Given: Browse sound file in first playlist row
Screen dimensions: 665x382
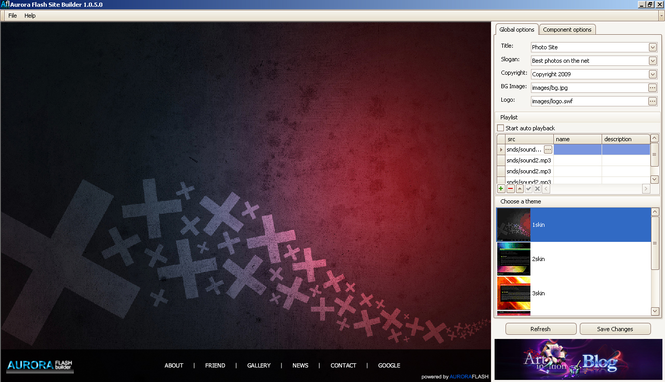Looking at the screenshot, I should tap(548, 150).
